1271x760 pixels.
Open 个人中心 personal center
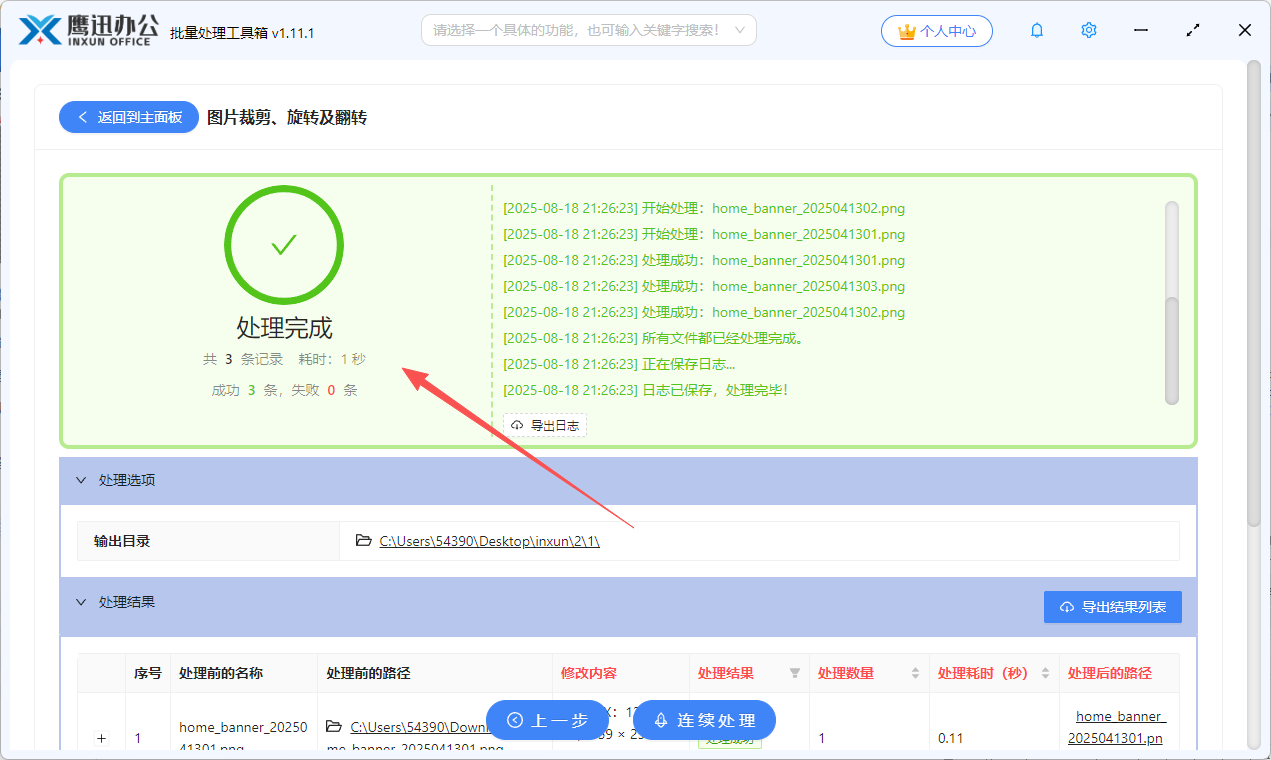click(937, 31)
